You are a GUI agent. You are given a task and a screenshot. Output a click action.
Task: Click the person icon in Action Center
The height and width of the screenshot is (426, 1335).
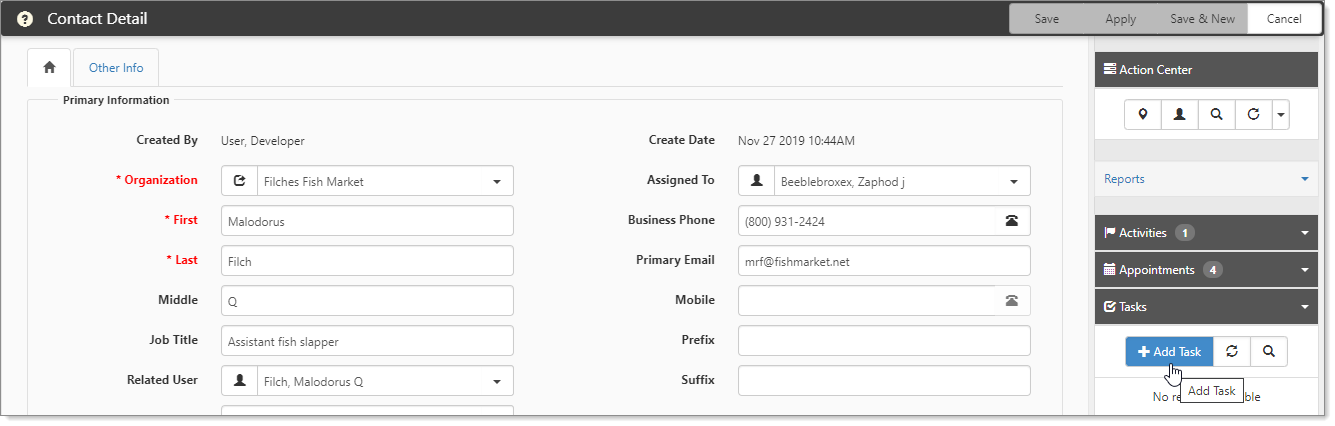tap(1179, 115)
